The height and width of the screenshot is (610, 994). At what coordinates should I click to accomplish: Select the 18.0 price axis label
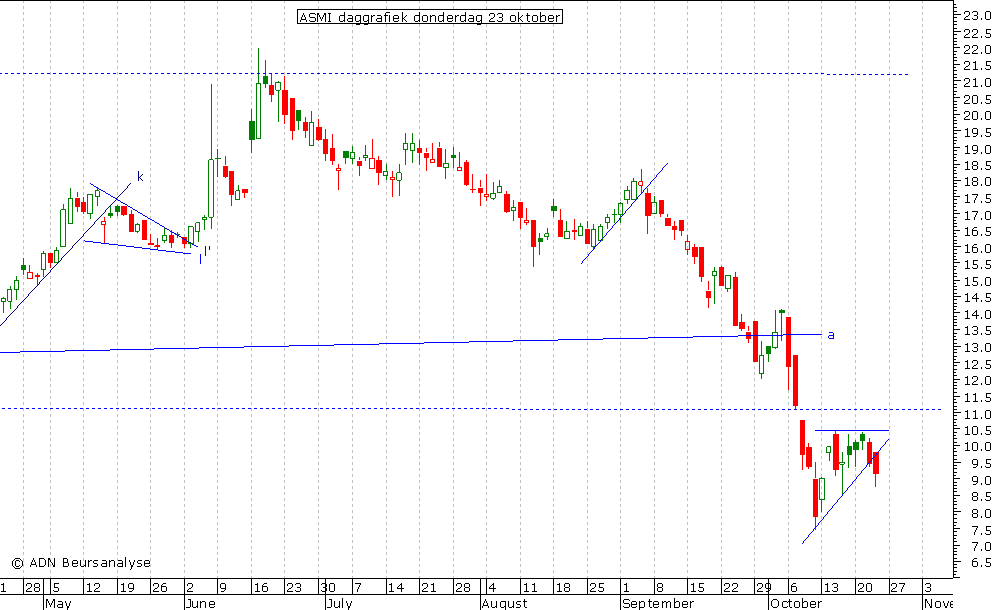(978, 182)
